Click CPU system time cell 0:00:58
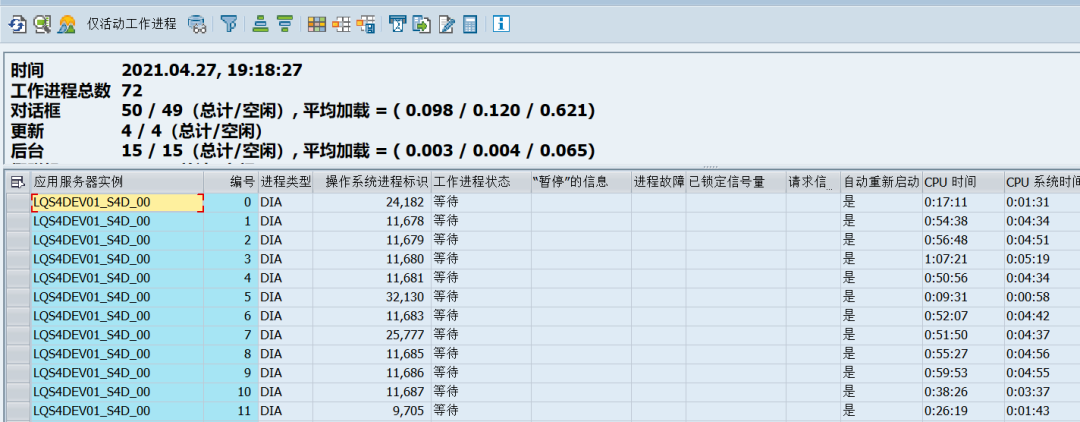Viewport: 1080px width, 422px height. (1041, 297)
